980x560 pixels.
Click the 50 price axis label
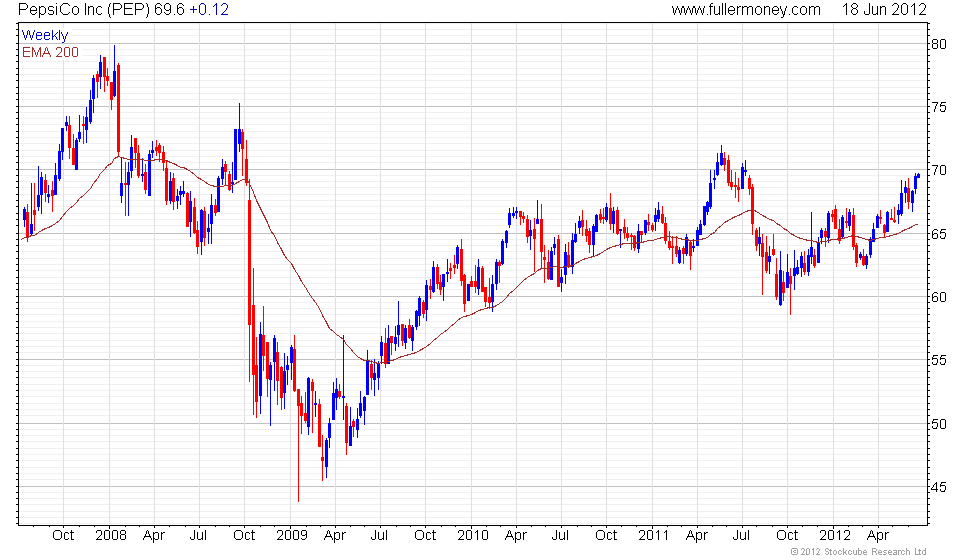tap(939, 424)
